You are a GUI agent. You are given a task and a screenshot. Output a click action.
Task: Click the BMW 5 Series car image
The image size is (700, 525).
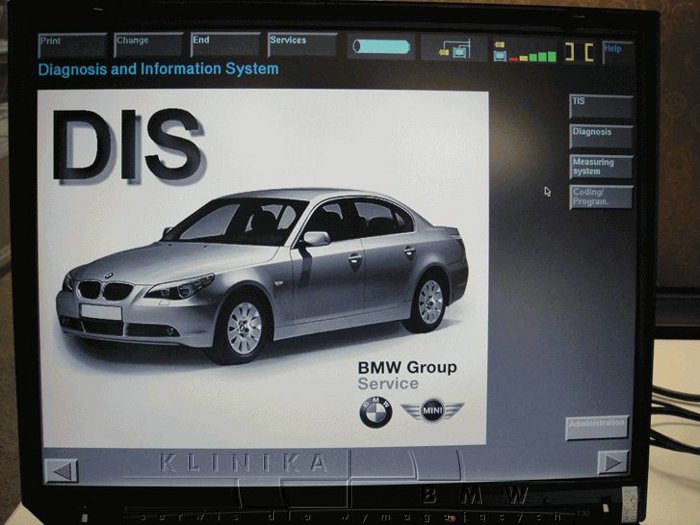262,275
